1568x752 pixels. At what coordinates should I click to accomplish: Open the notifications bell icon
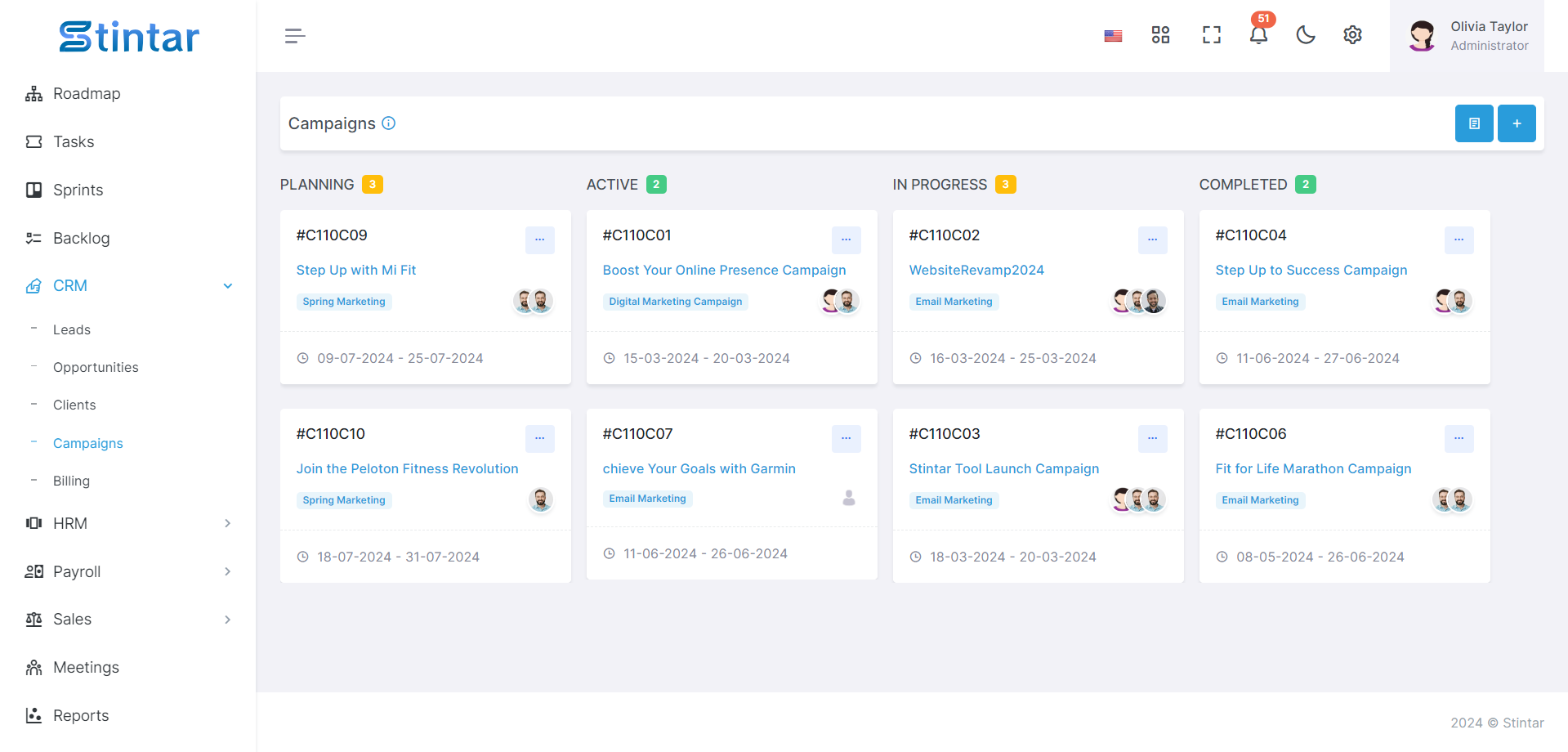1258,35
